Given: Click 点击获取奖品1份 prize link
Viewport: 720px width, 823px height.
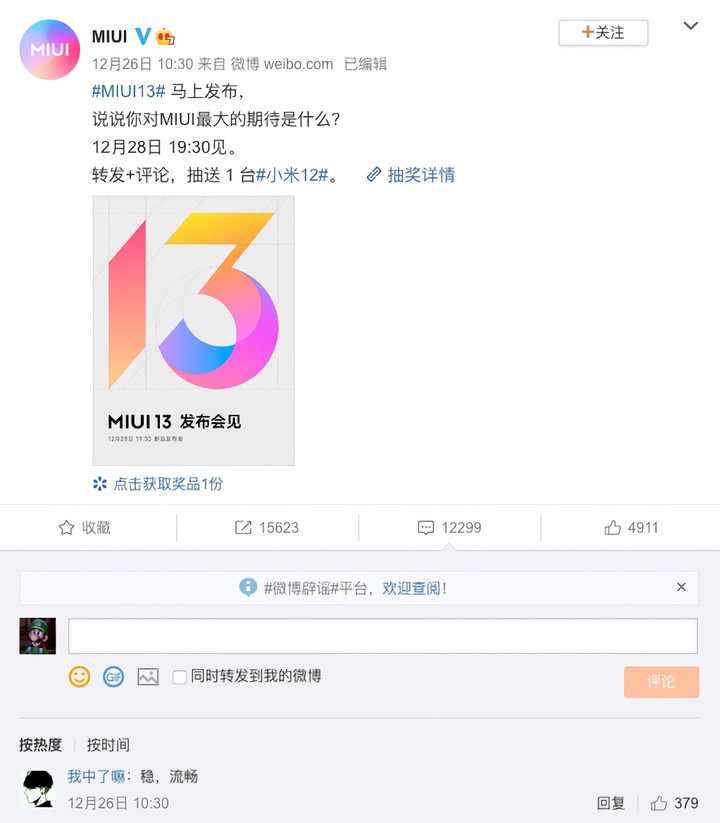Looking at the screenshot, I should (158, 484).
